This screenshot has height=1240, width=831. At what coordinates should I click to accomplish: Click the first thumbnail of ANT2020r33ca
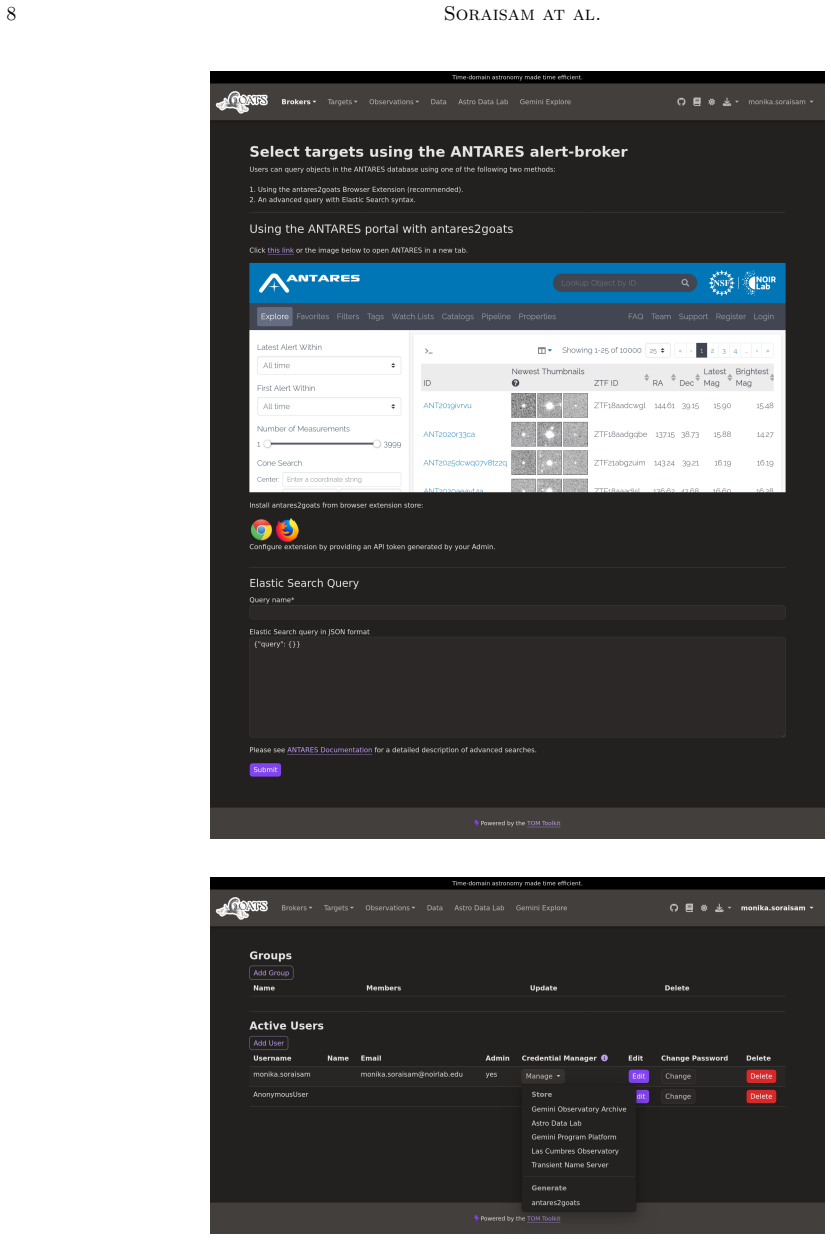pyautogui.click(x=523, y=434)
